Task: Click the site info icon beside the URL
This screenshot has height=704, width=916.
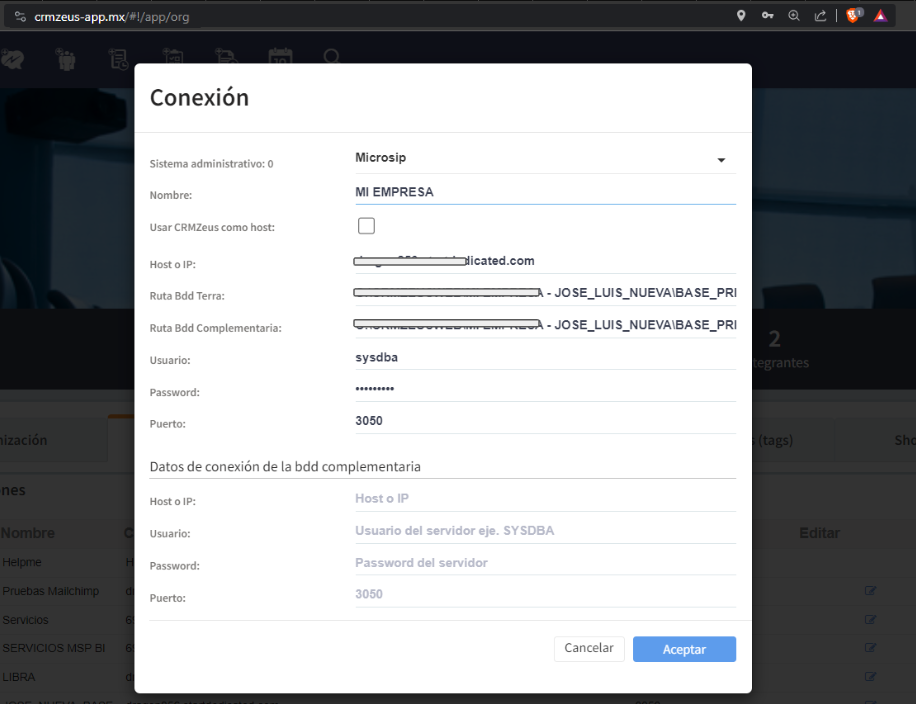Action: point(19,17)
